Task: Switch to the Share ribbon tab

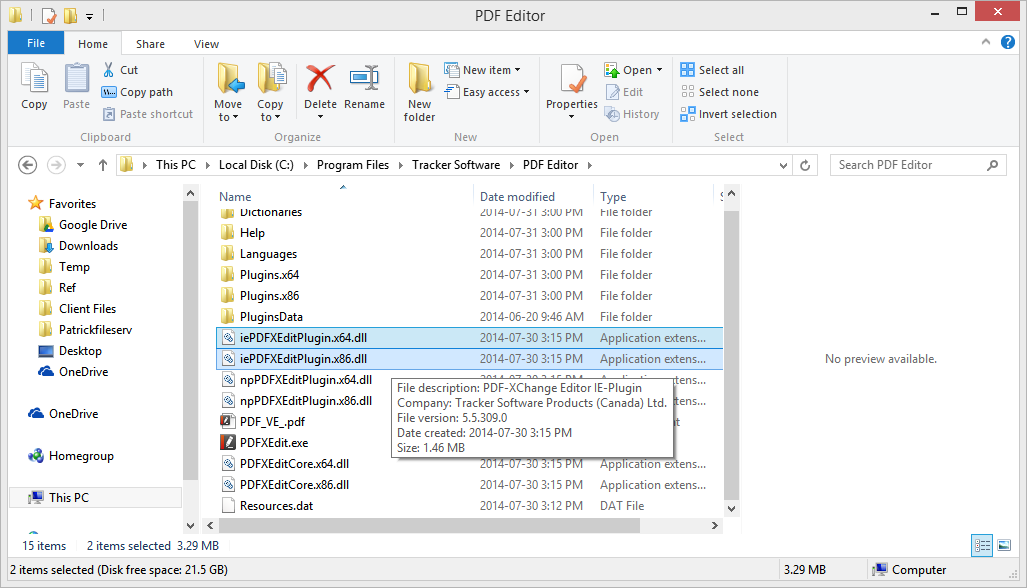Action: [x=150, y=44]
